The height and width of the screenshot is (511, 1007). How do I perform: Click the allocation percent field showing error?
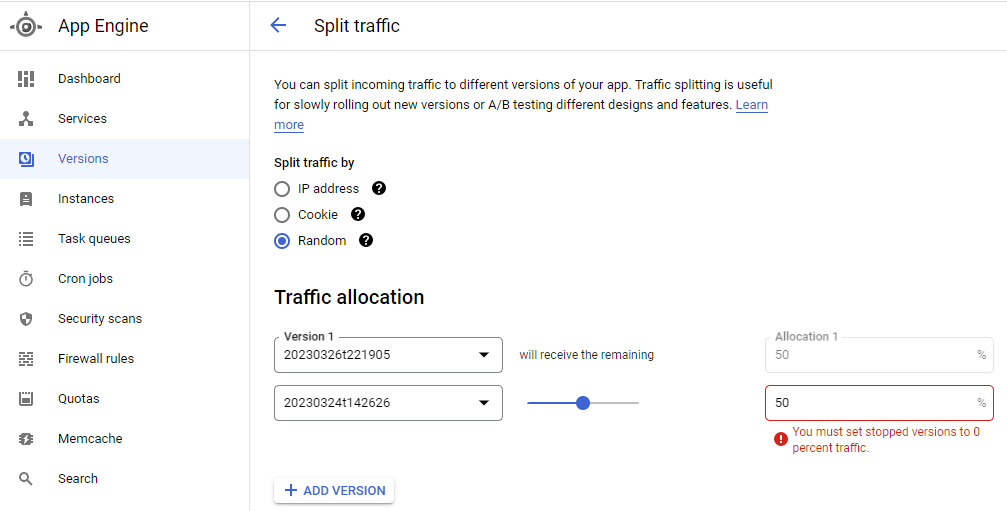868,403
